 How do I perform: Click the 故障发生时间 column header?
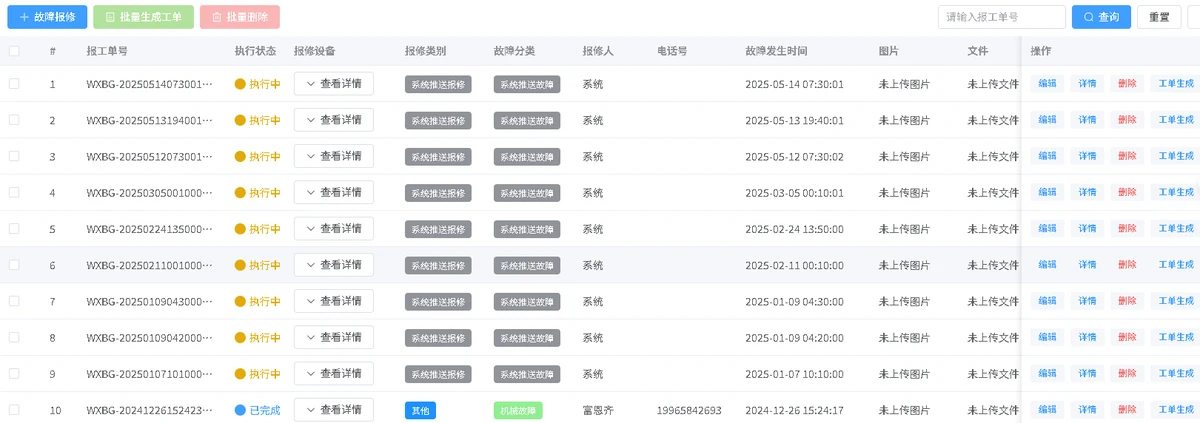(x=776, y=51)
